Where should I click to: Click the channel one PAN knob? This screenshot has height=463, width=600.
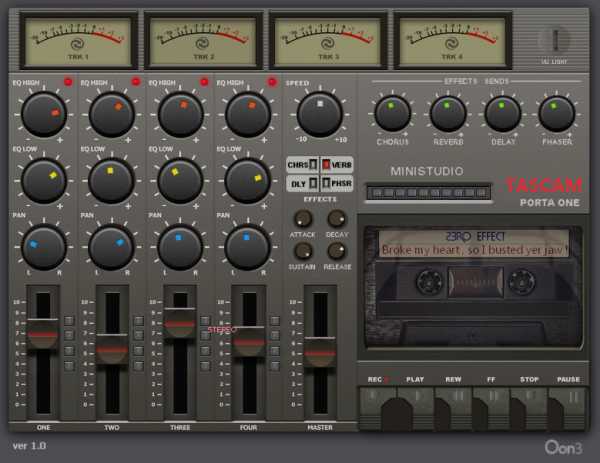pos(44,247)
